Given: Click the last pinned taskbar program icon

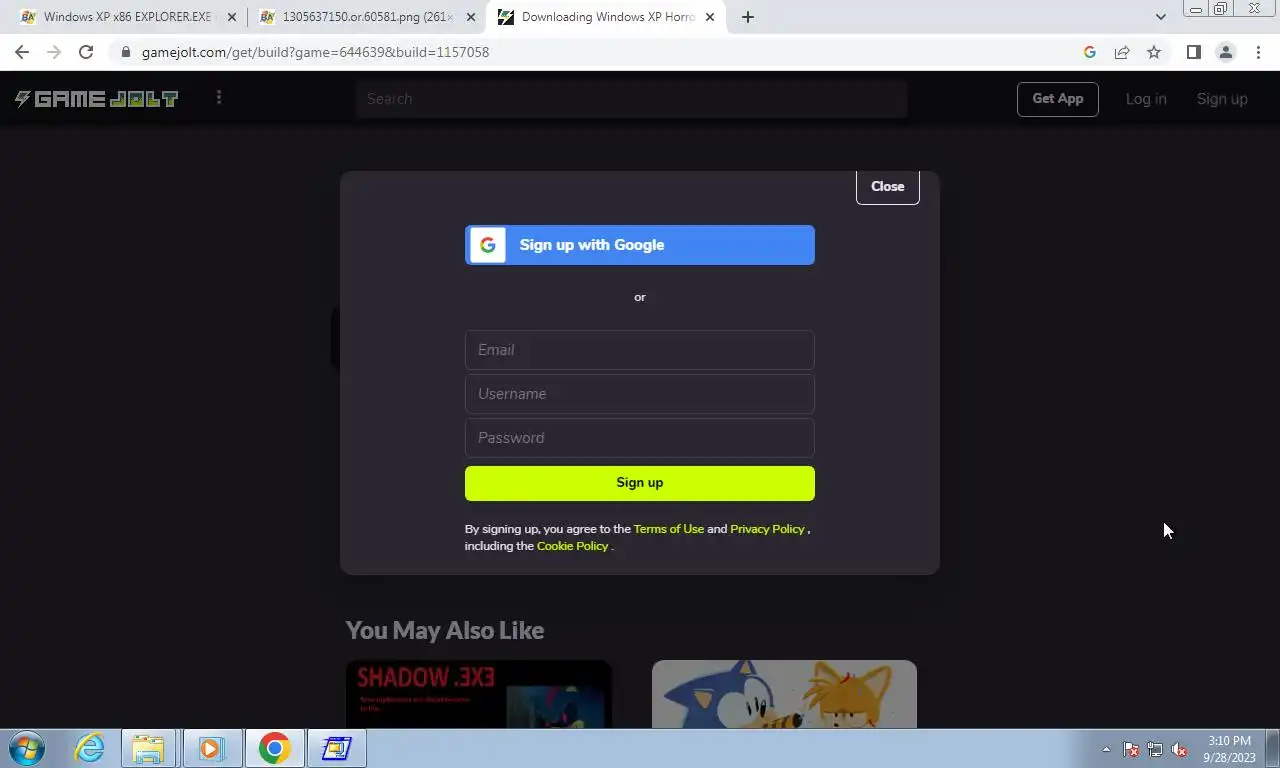Looking at the screenshot, I should [x=336, y=748].
